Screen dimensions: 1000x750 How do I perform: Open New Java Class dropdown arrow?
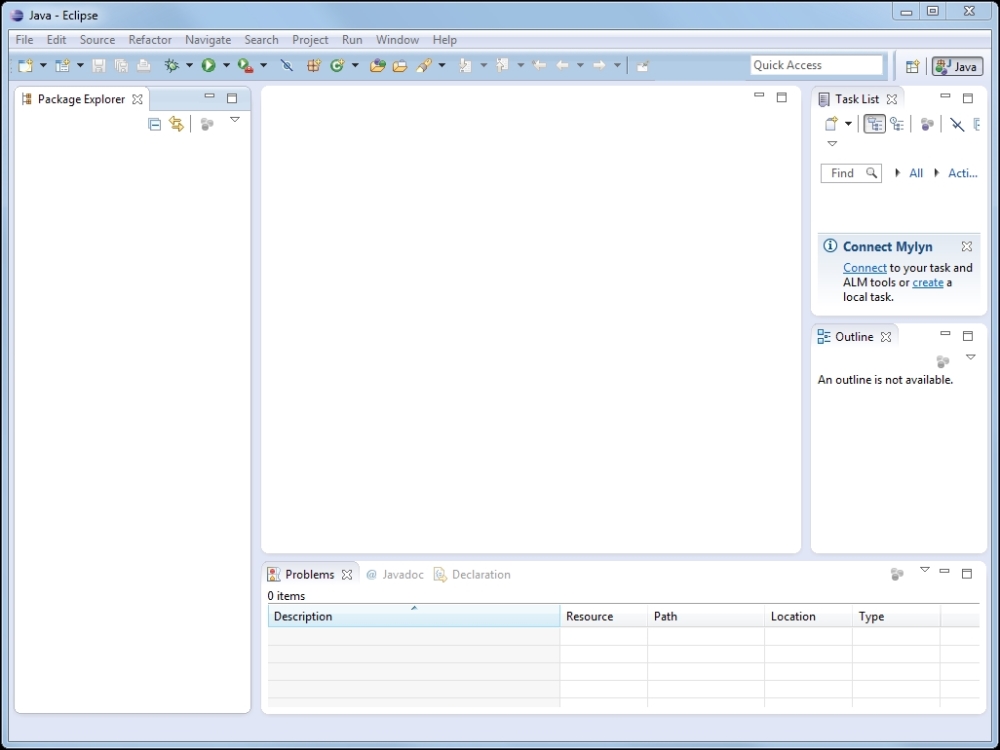point(355,65)
